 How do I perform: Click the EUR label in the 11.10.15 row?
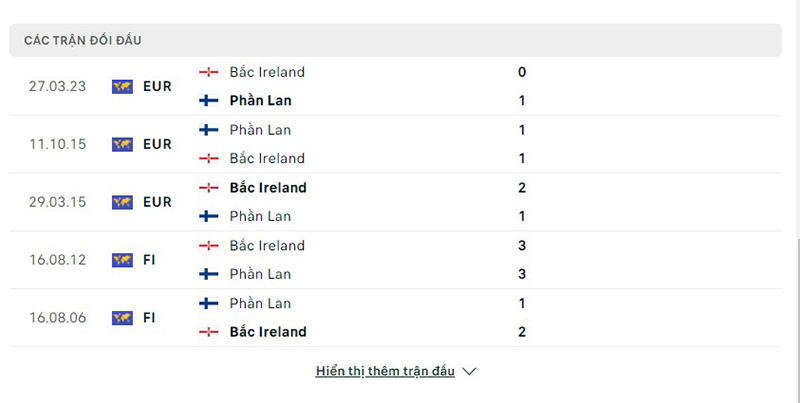[x=157, y=144]
